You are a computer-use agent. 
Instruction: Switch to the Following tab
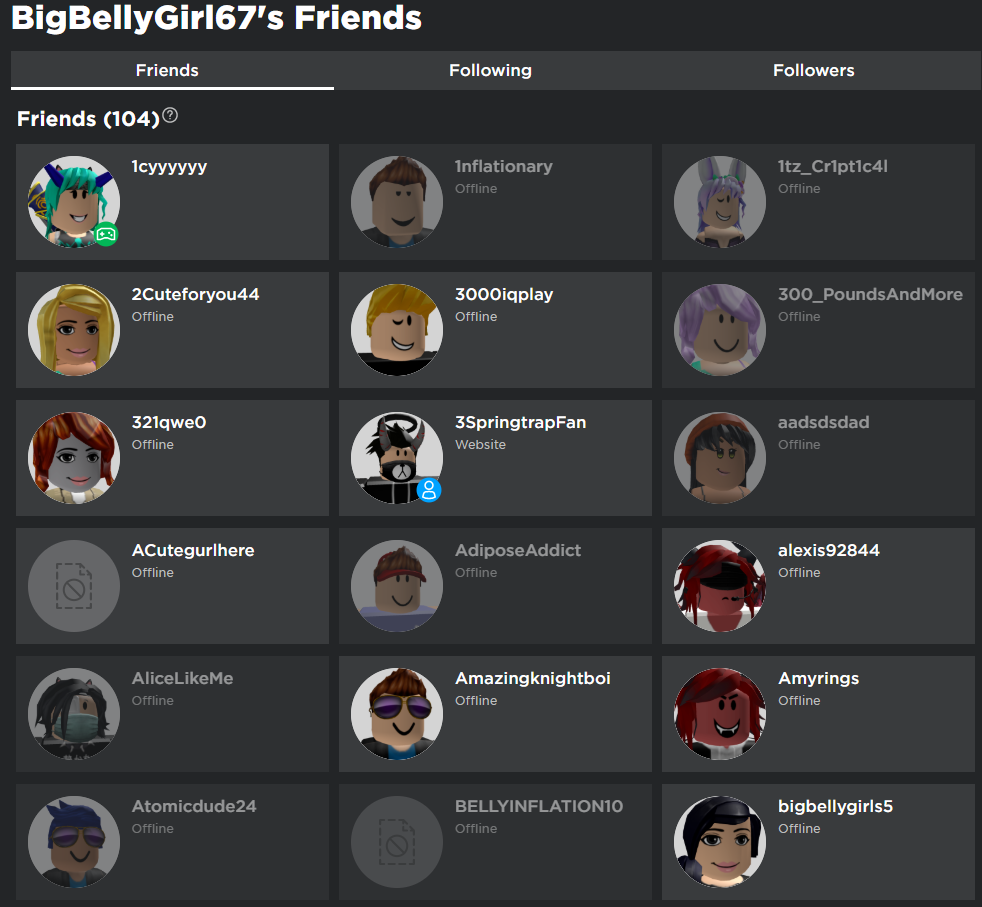(490, 70)
